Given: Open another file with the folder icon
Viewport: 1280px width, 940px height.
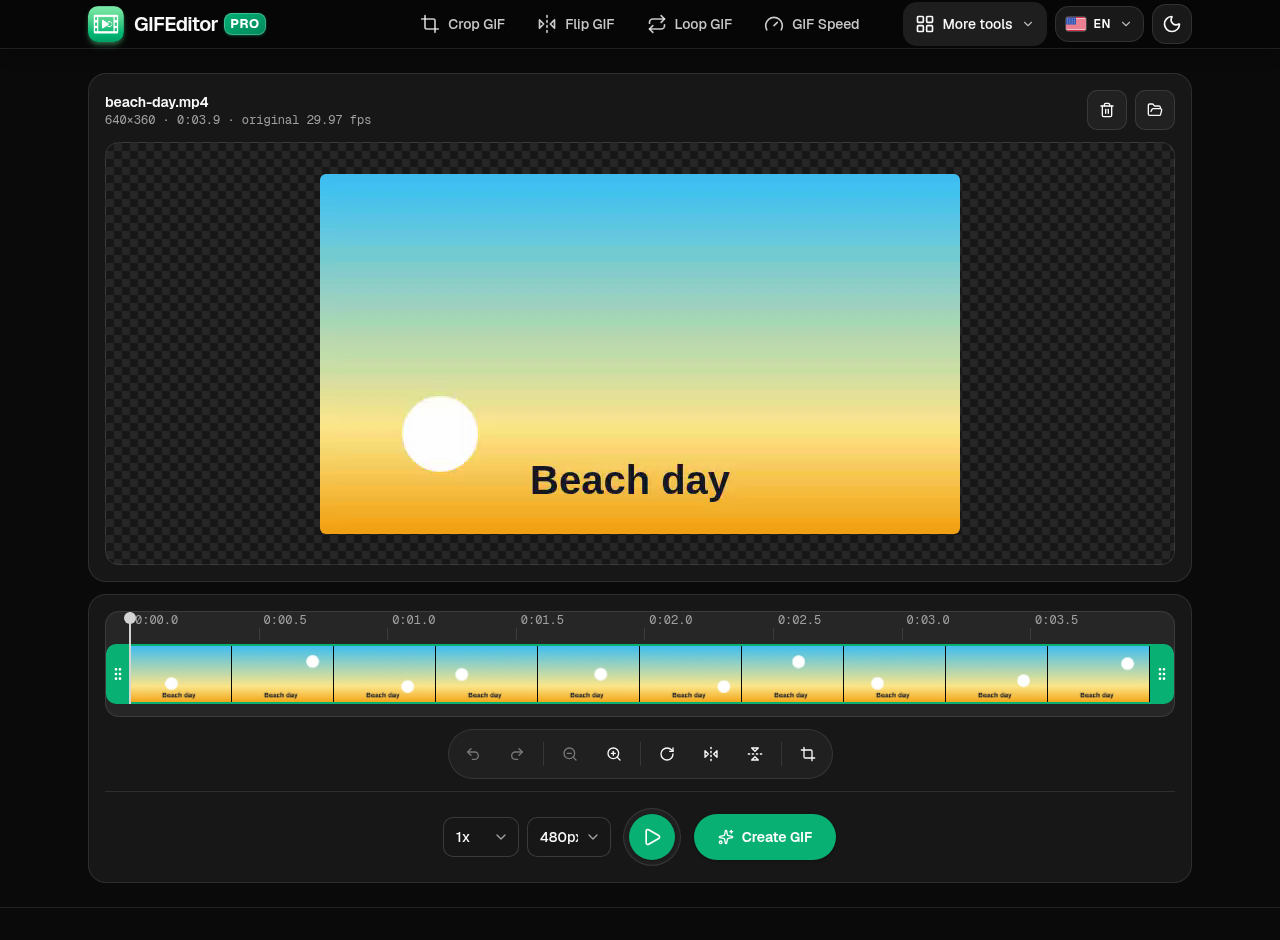Looking at the screenshot, I should point(1155,110).
